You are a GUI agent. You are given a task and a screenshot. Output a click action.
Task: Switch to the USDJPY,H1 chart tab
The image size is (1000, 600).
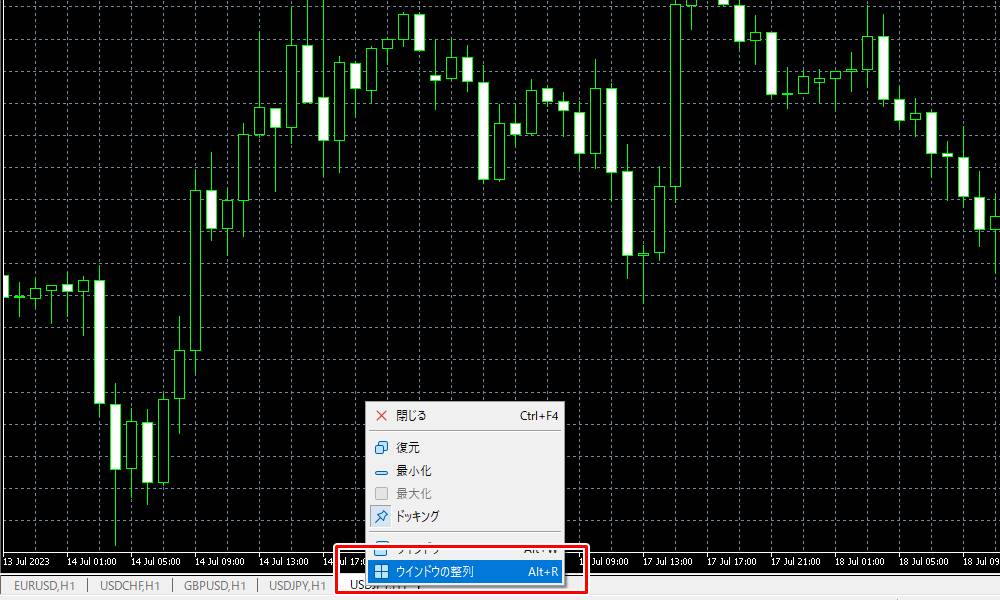click(297, 586)
